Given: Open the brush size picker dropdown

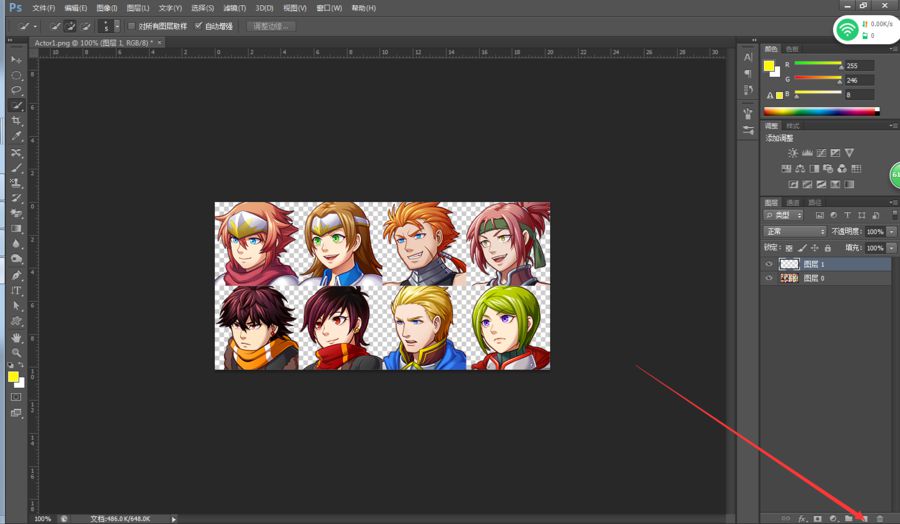Looking at the screenshot, I should [x=117, y=26].
